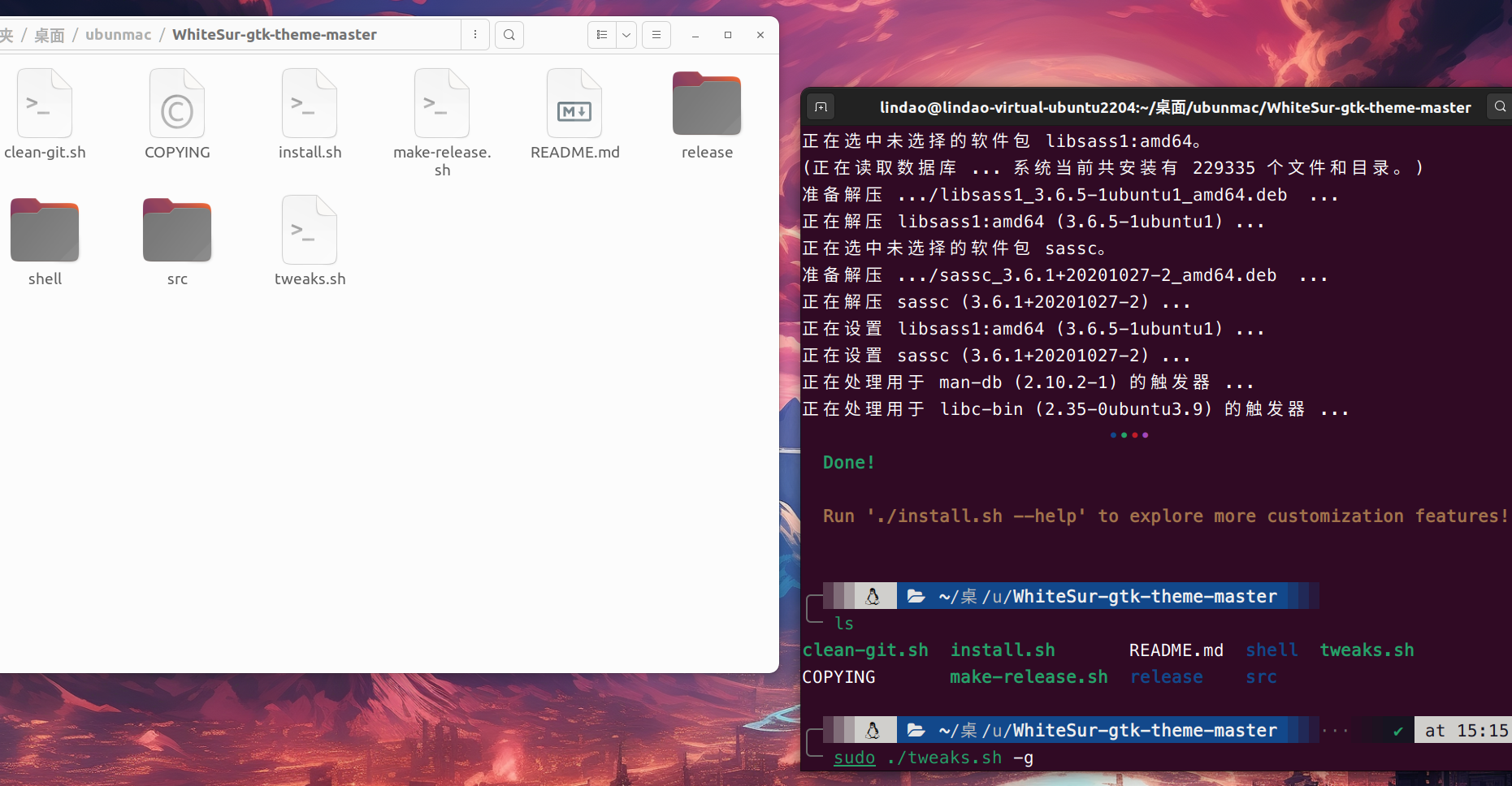Click 'release' in terminal ls output
The width and height of the screenshot is (1512, 786).
pos(1167,677)
